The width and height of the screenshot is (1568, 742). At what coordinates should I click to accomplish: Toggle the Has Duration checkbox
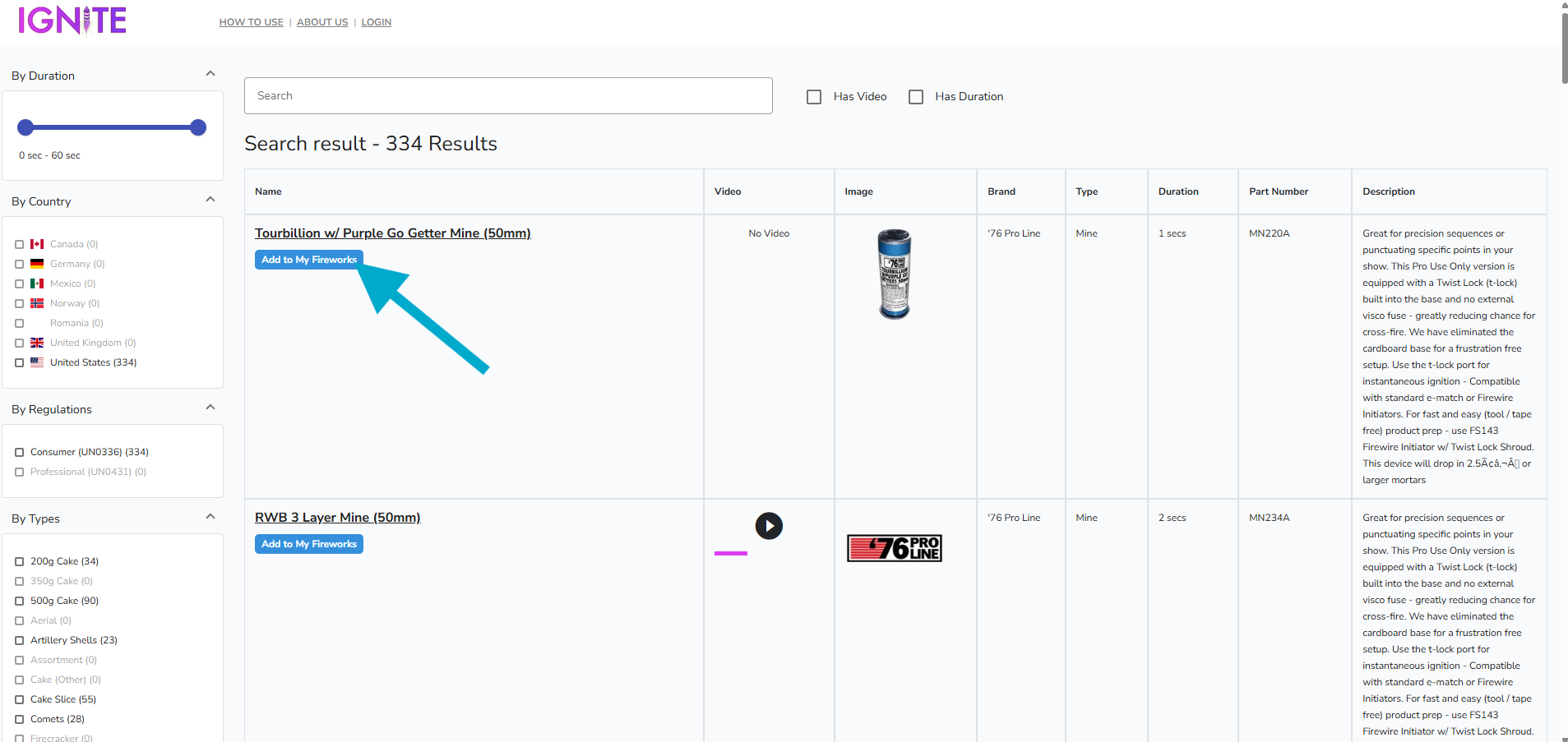[x=916, y=97]
